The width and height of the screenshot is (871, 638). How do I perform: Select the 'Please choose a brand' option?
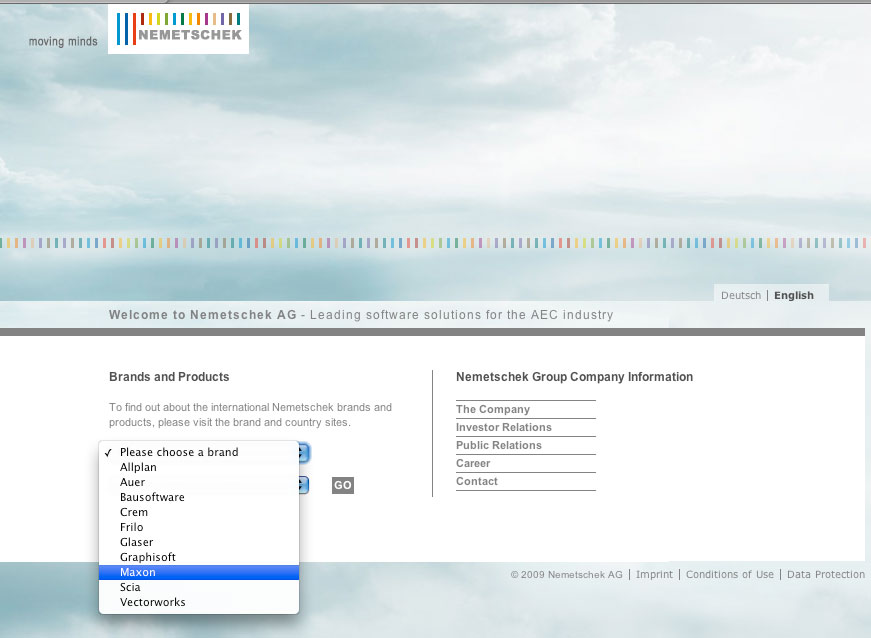point(199,452)
